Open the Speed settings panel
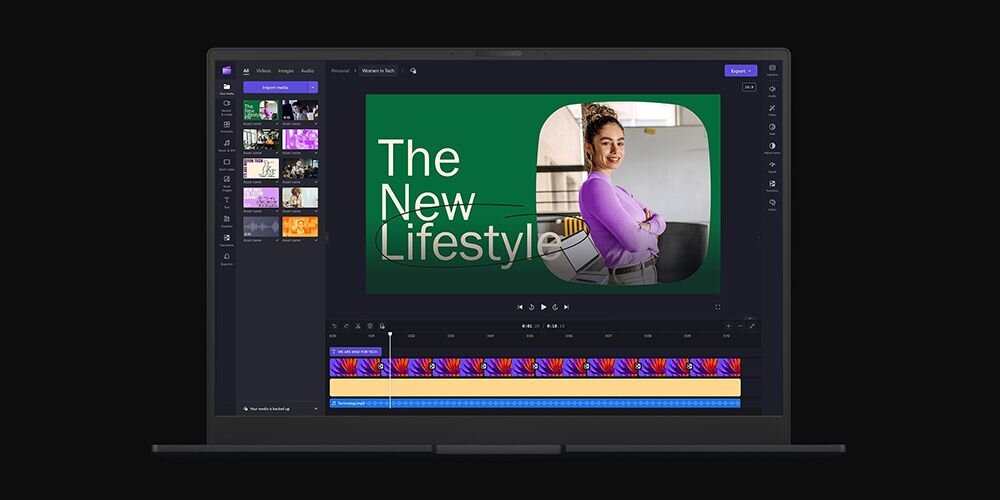The image size is (1000, 500). [x=772, y=165]
